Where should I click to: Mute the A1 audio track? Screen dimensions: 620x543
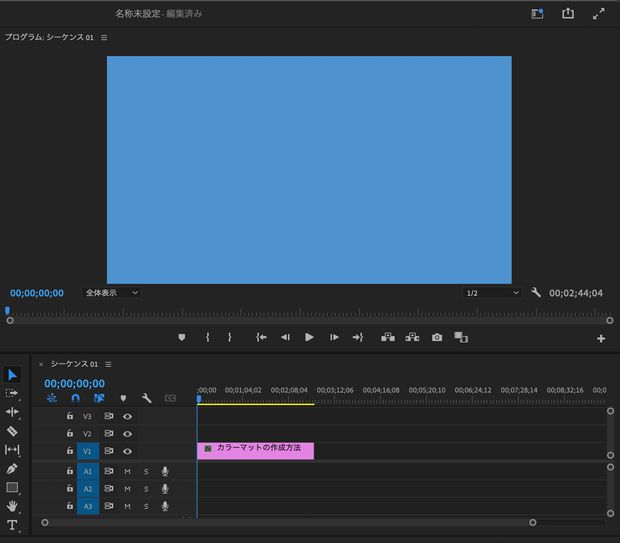127,471
